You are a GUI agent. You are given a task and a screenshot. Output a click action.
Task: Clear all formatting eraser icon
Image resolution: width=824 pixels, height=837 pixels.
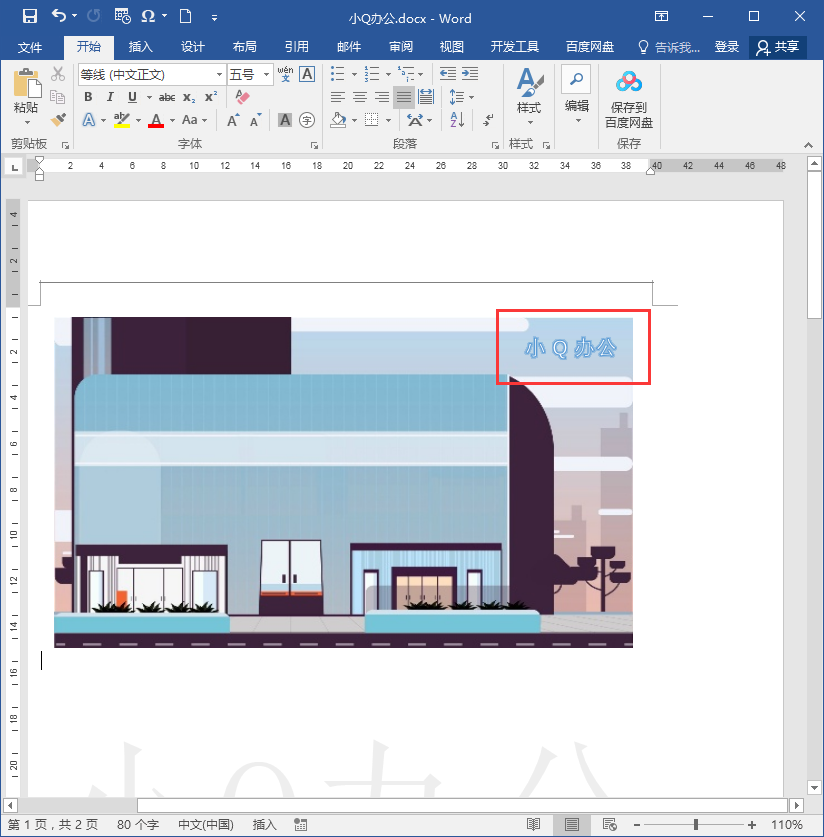(242, 97)
